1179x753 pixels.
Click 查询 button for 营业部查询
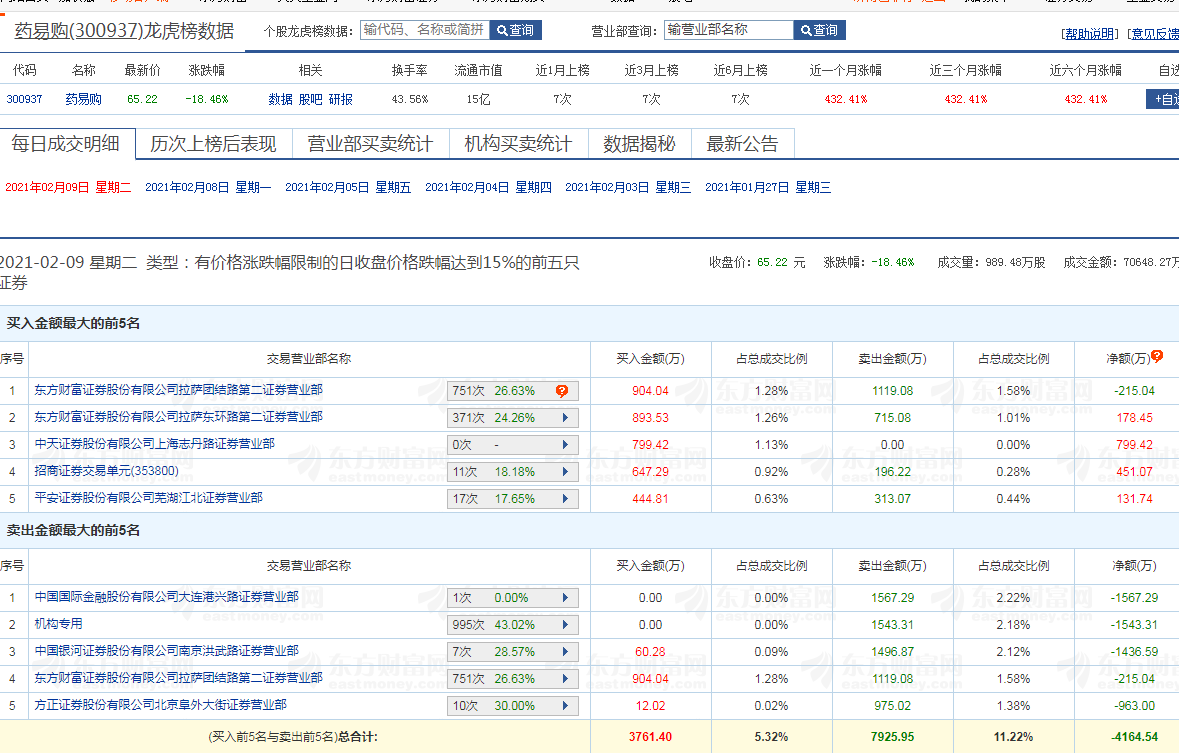point(820,30)
